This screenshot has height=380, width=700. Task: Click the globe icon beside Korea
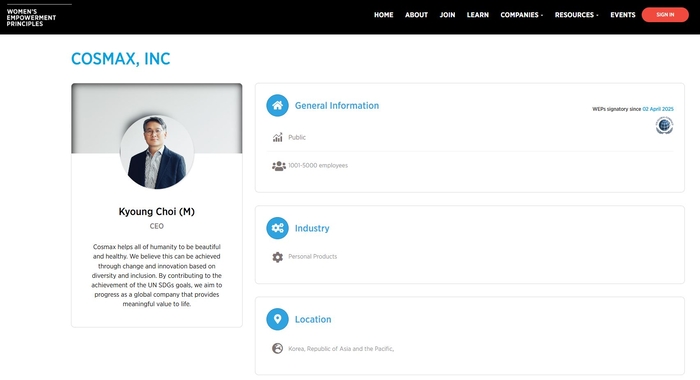click(x=278, y=348)
